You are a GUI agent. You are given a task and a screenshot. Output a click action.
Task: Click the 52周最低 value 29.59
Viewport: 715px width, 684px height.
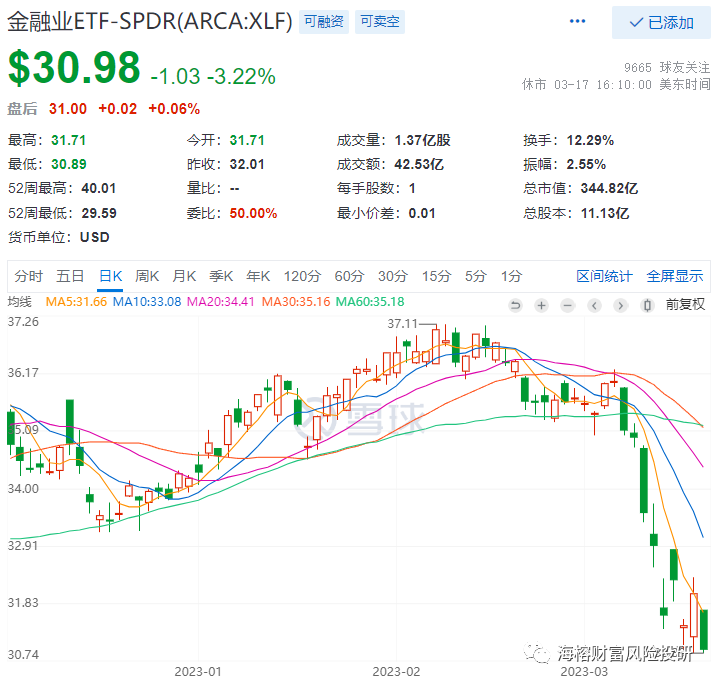(x=99, y=213)
